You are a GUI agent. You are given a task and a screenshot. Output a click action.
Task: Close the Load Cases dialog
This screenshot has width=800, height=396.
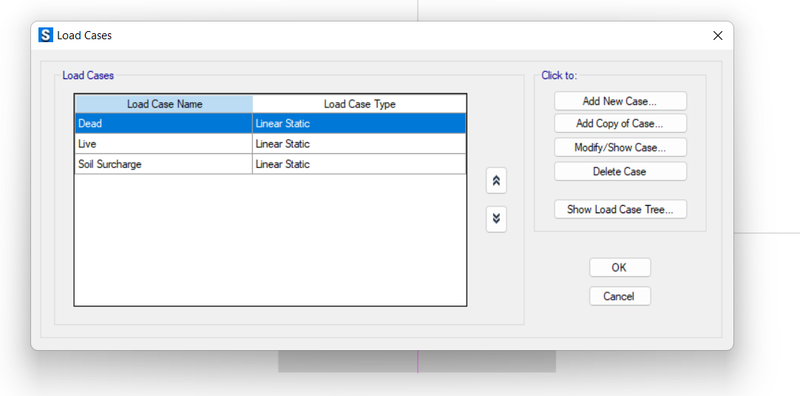717,36
